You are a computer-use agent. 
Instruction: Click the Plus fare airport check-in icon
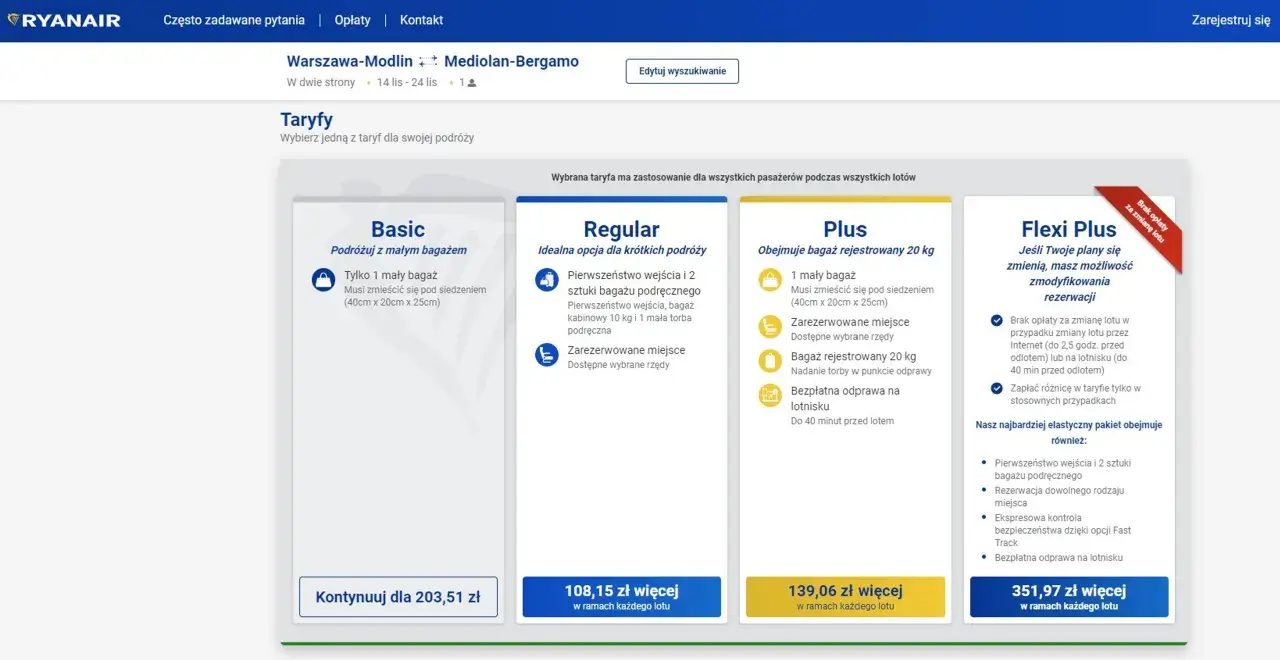coord(770,395)
